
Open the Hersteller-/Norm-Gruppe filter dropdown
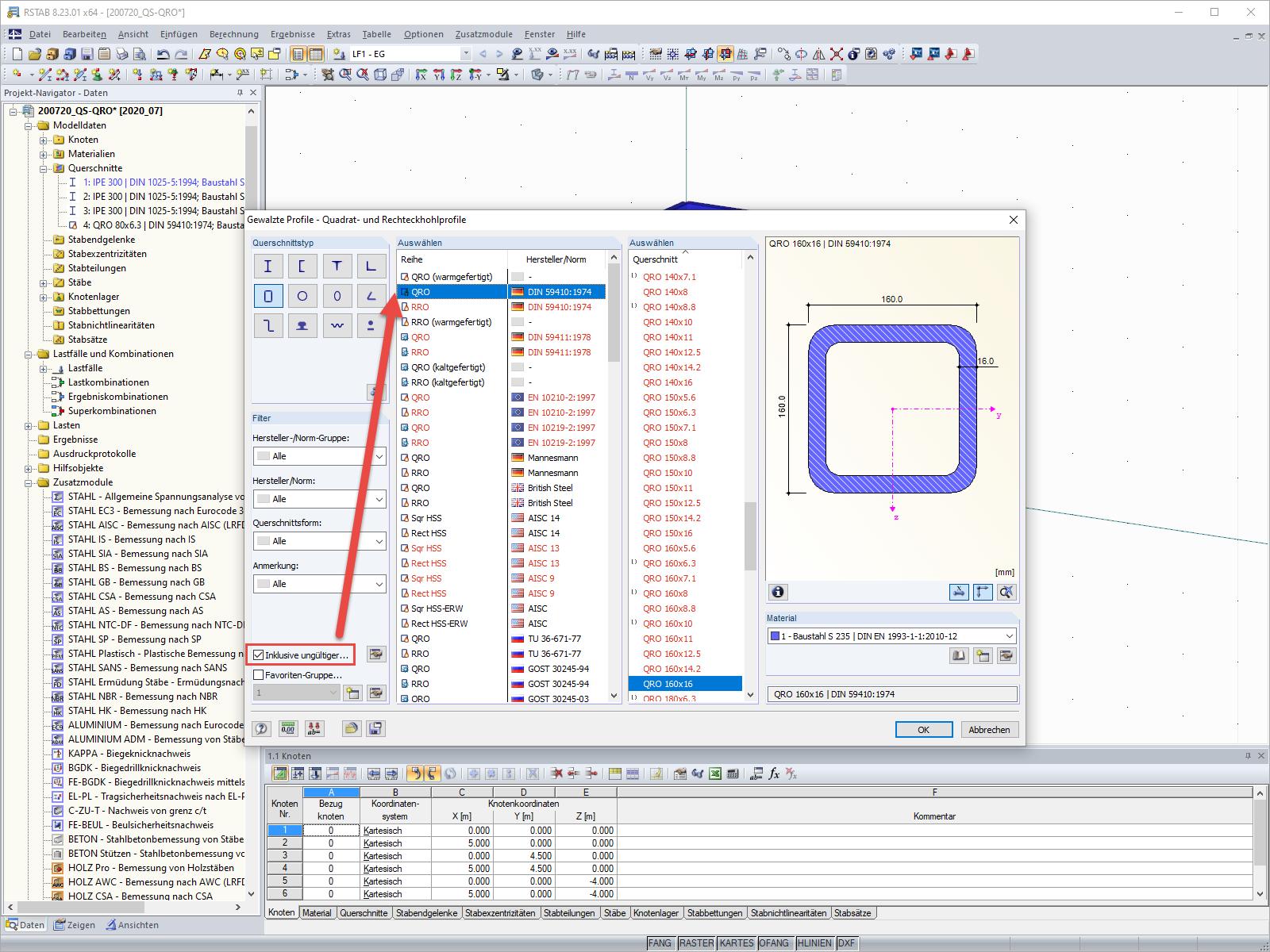pos(320,456)
